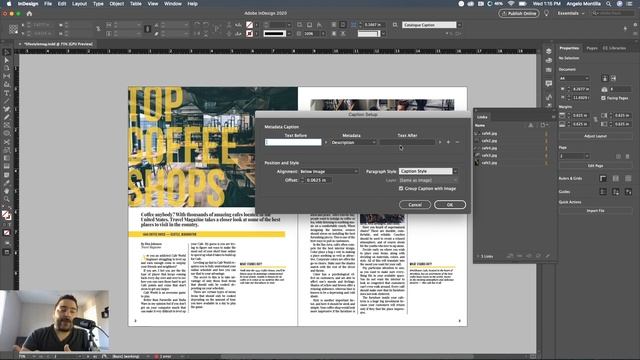This screenshot has width=640, height=360.
Task: Toggle the margins chain link icon
Action: point(595,120)
